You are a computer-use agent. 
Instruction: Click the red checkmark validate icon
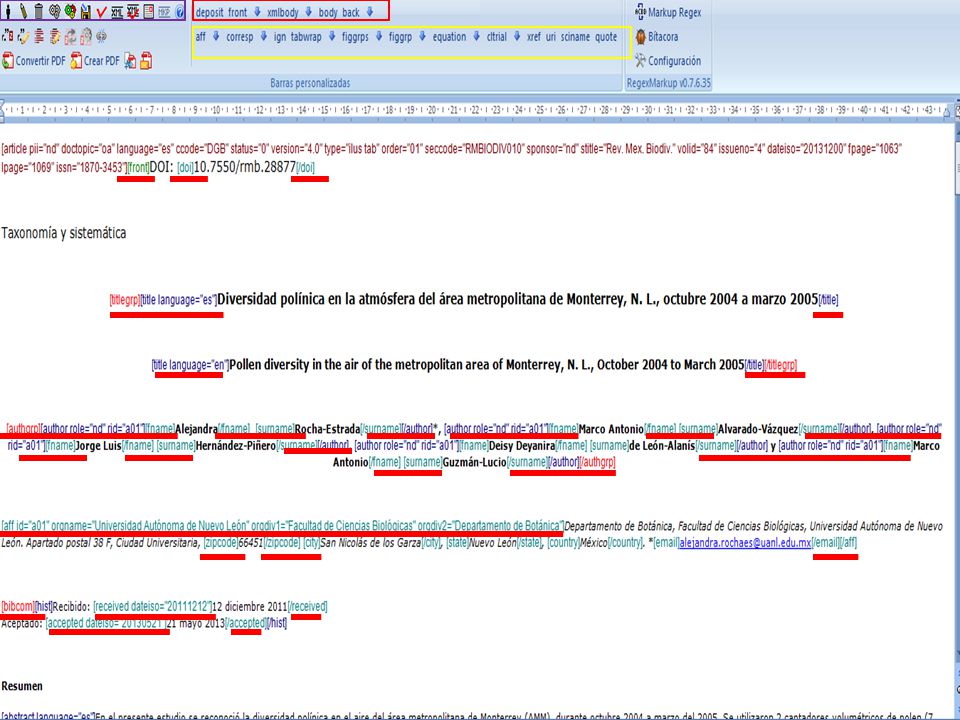pos(102,12)
